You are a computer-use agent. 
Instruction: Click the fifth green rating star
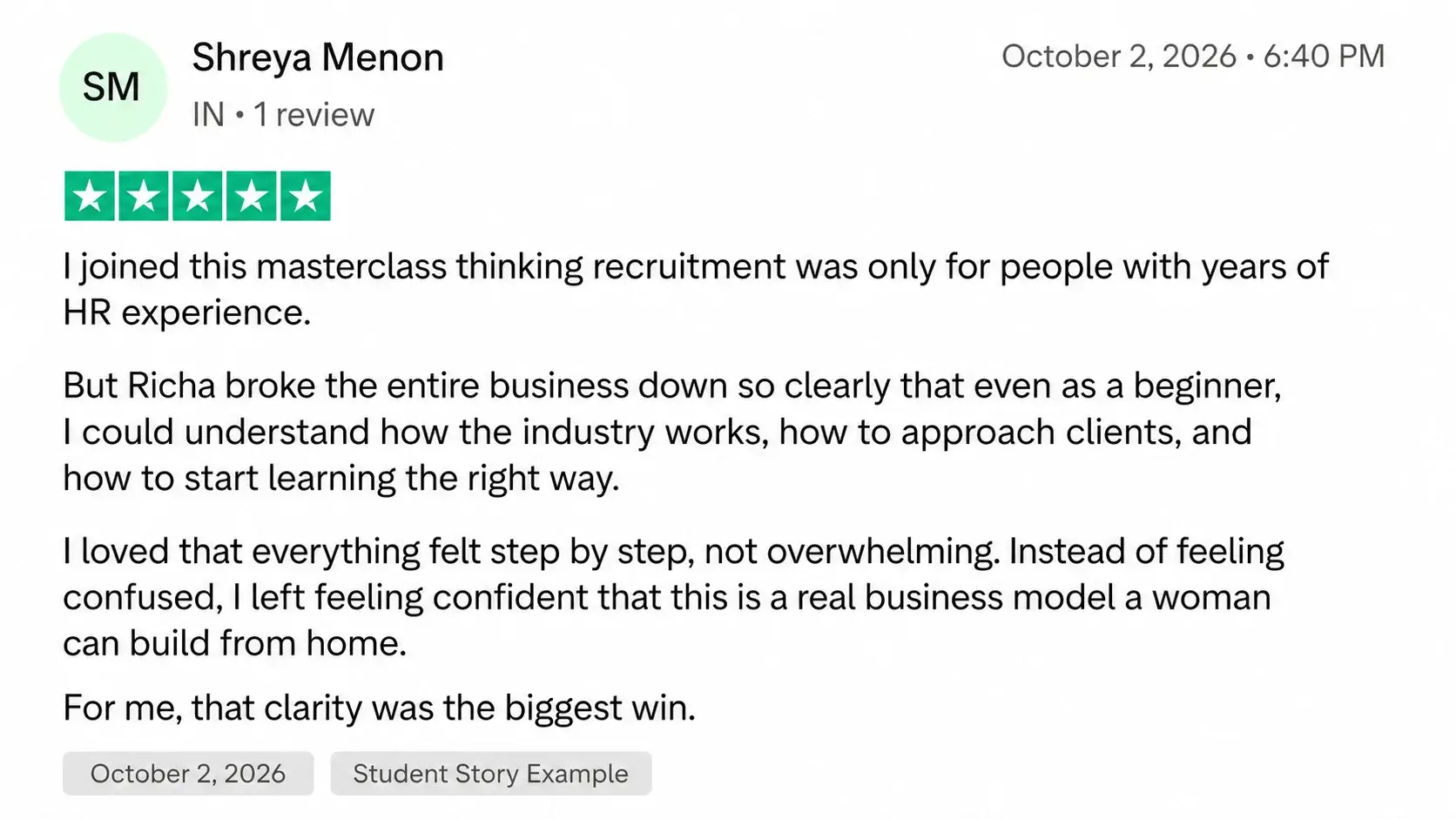coord(306,196)
